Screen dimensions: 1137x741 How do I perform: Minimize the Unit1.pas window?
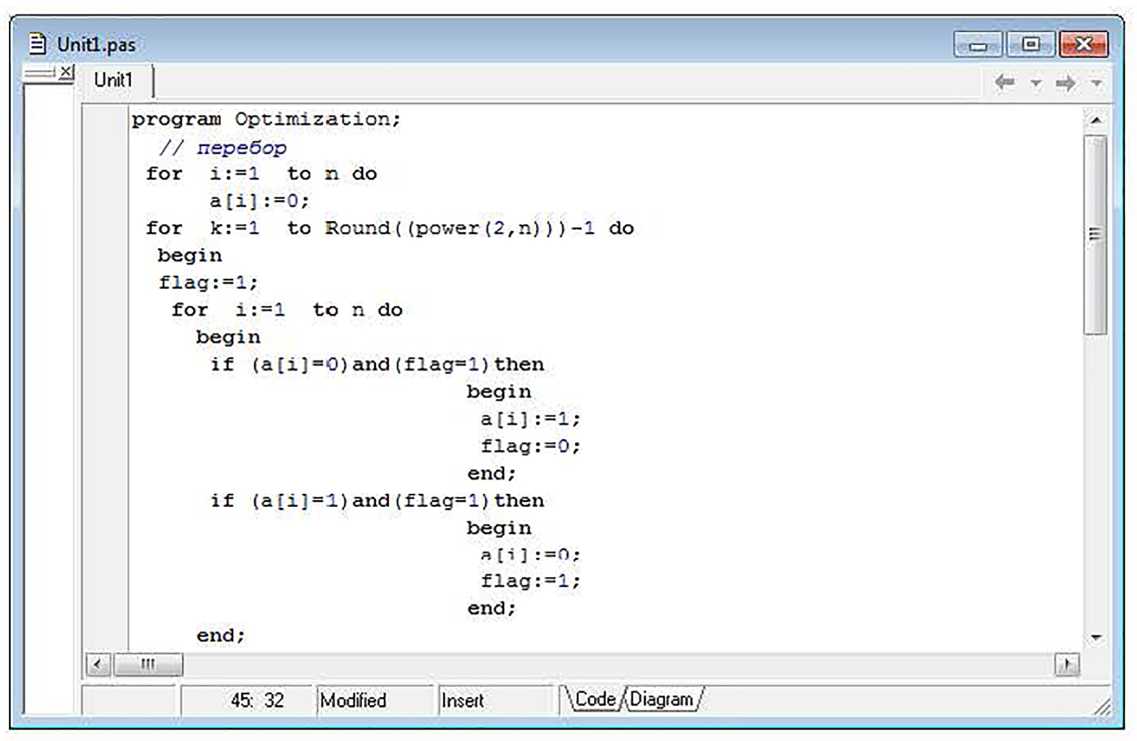977,45
